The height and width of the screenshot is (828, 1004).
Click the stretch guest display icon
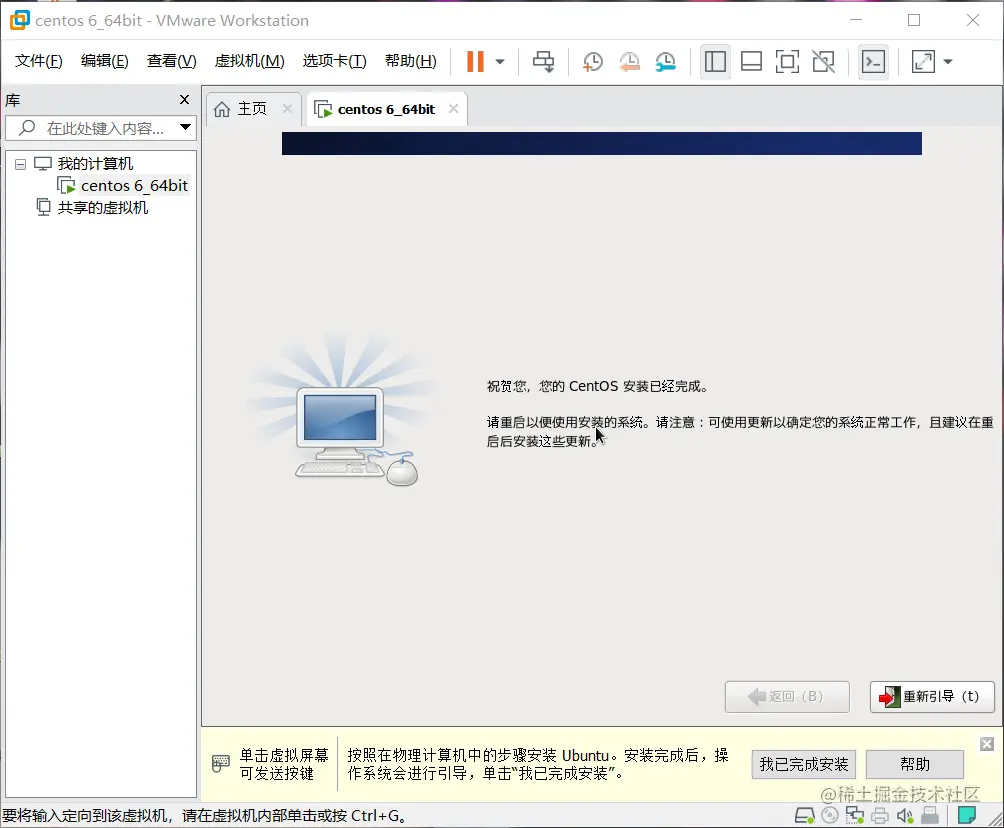tap(923, 61)
